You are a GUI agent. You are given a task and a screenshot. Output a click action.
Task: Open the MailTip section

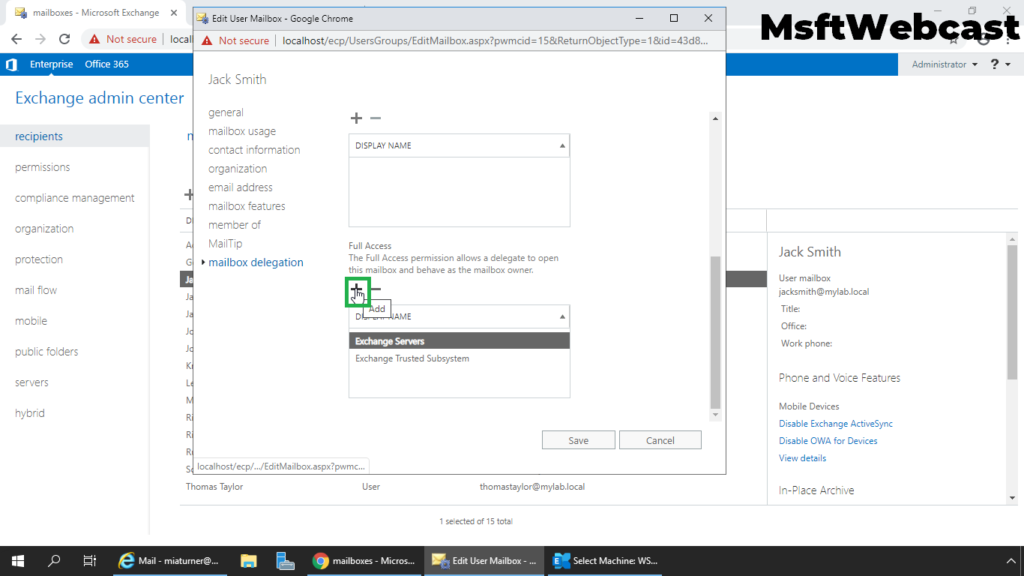[x=225, y=244]
